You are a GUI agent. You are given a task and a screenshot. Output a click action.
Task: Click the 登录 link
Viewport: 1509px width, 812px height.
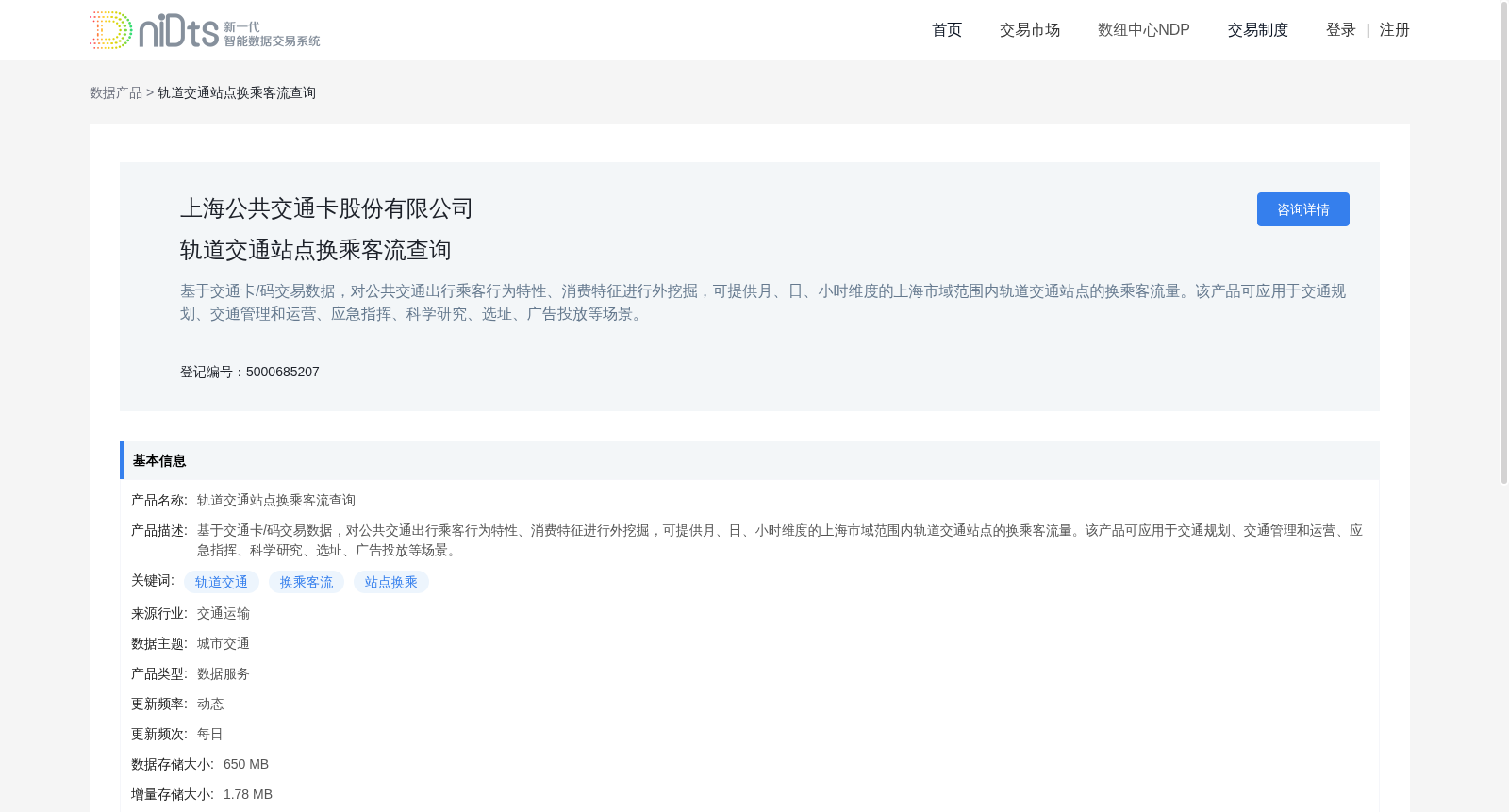click(1341, 30)
